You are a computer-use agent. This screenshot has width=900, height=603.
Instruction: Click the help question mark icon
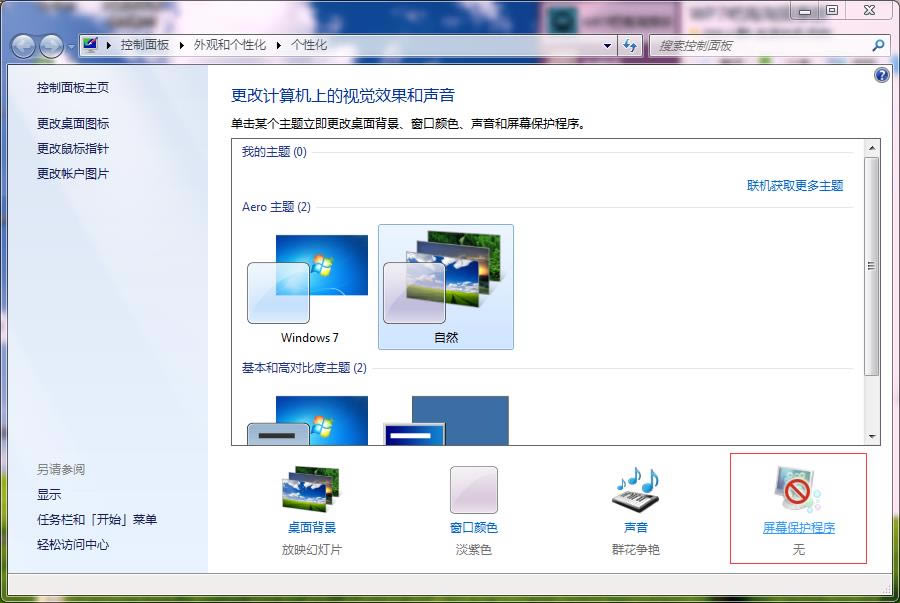pyautogui.click(x=879, y=74)
